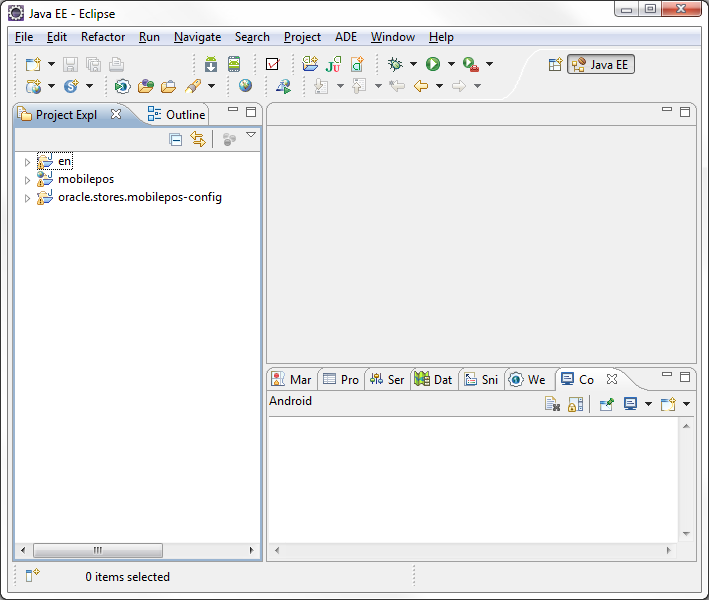Click the Run External Tools icon
The height and width of the screenshot is (600, 709).
pos(471,64)
